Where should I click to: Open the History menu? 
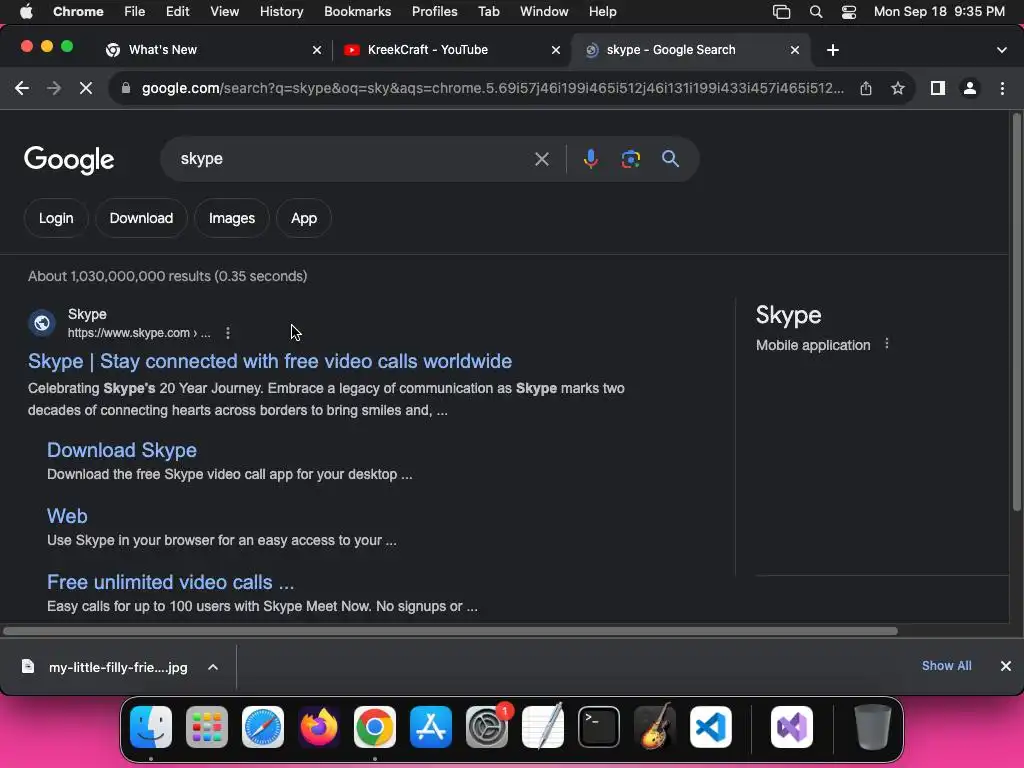click(281, 12)
